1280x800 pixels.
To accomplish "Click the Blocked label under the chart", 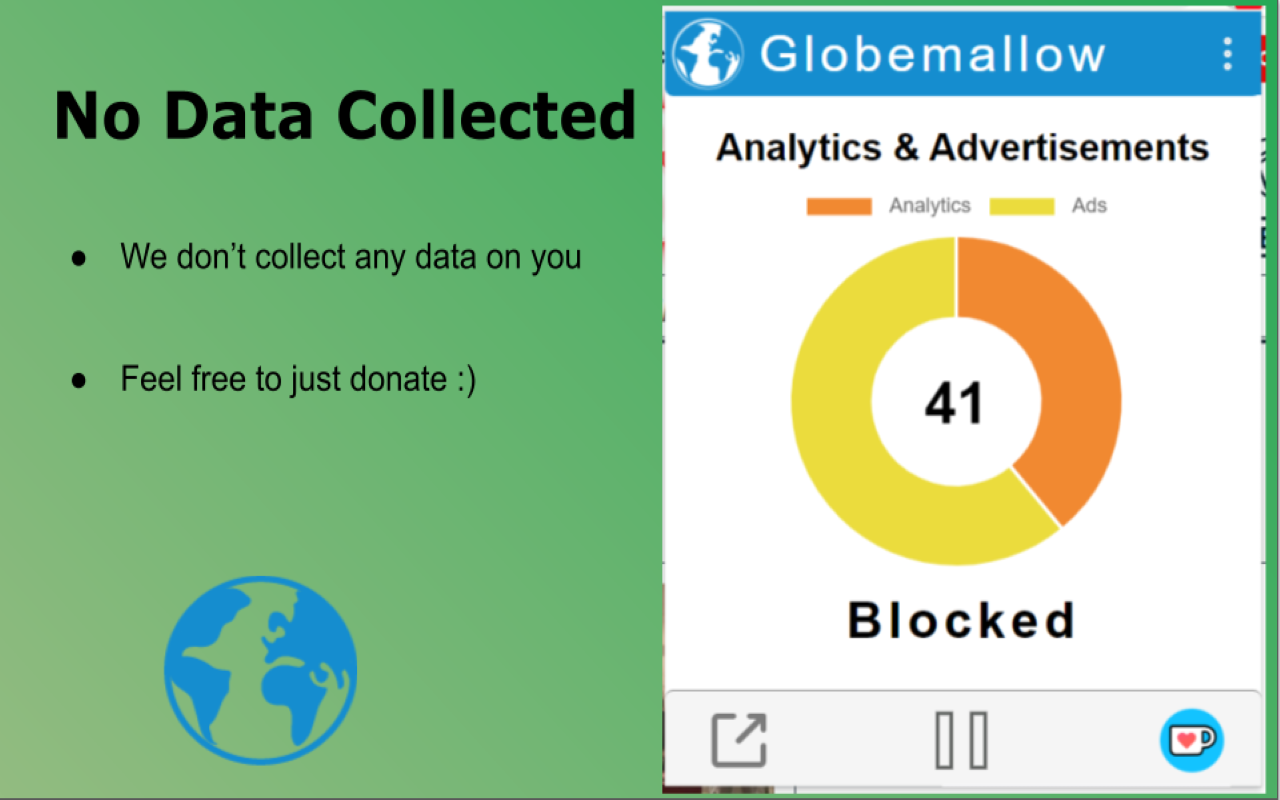I will pyautogui.click(x=960, y=620).
